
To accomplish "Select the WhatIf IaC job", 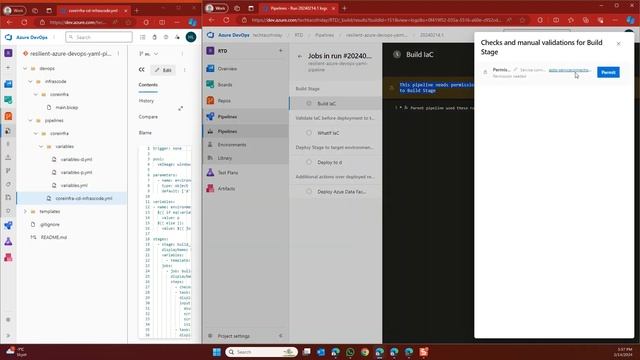I will [x=336, y=133].
